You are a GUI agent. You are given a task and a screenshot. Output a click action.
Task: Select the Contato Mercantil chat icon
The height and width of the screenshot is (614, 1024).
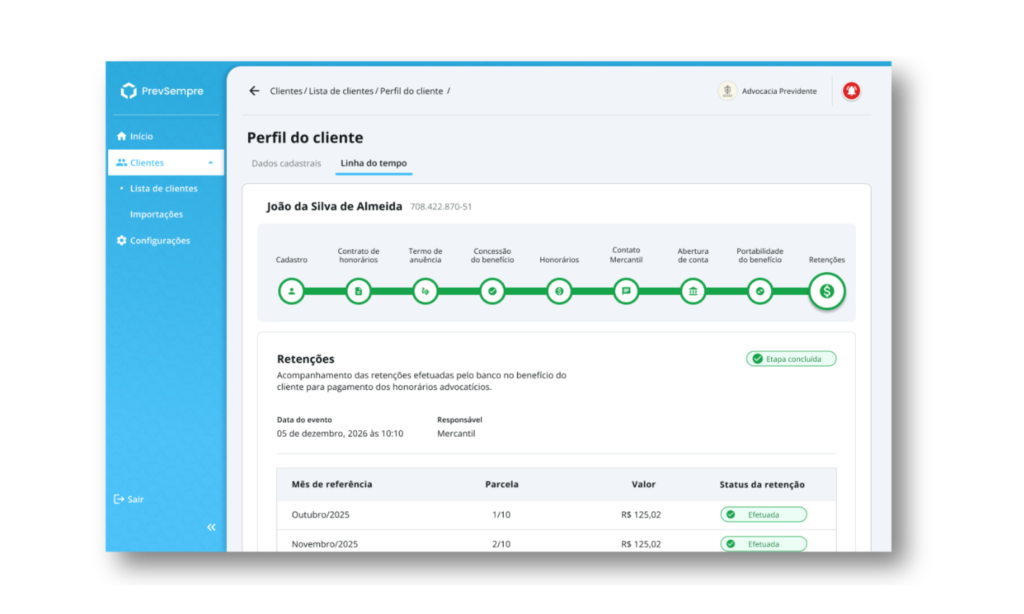[x=626, y=291]
